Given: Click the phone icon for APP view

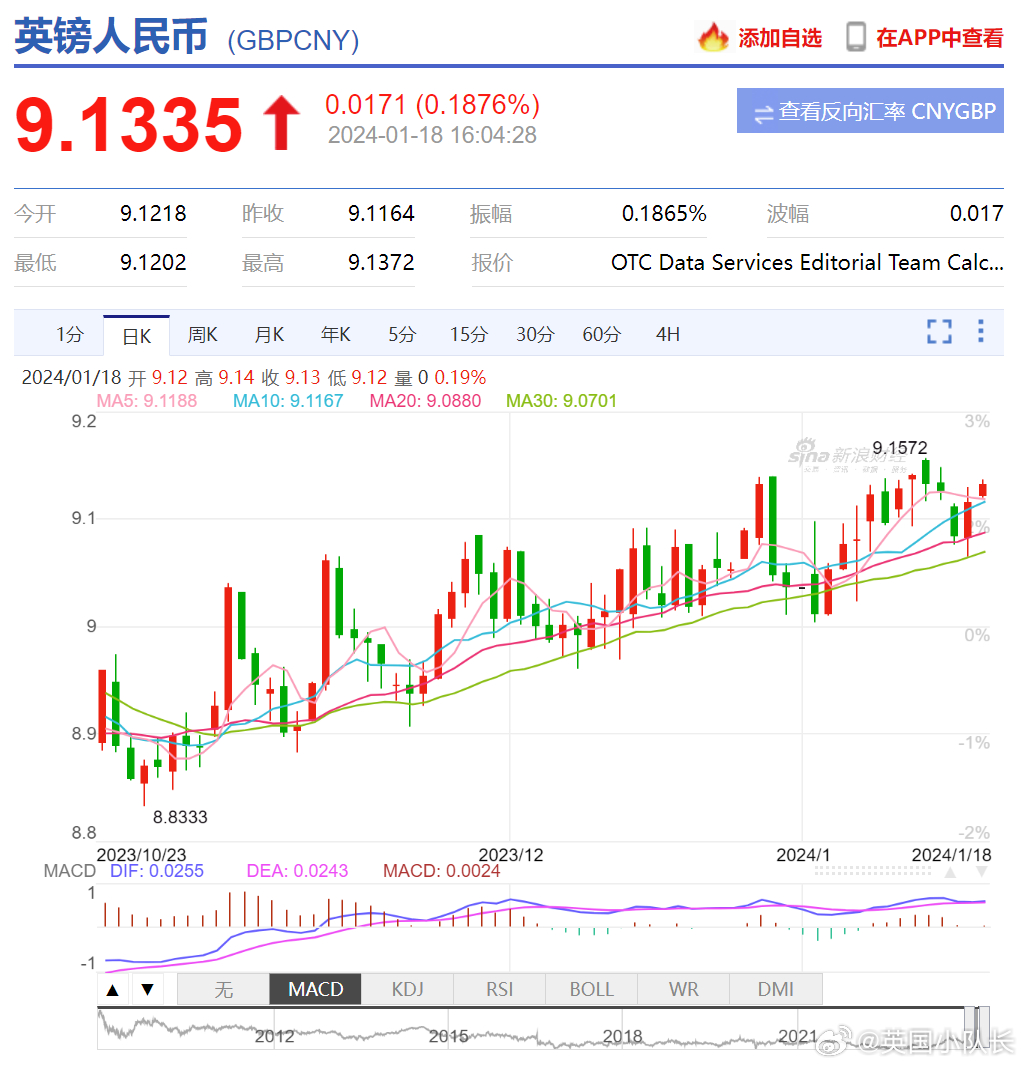Looking at the screenshot, I should 856,37.
